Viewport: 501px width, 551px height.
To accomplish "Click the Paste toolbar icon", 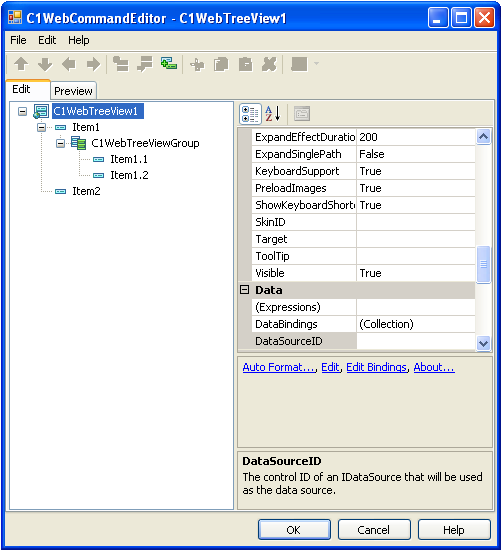I will point(245,65).
